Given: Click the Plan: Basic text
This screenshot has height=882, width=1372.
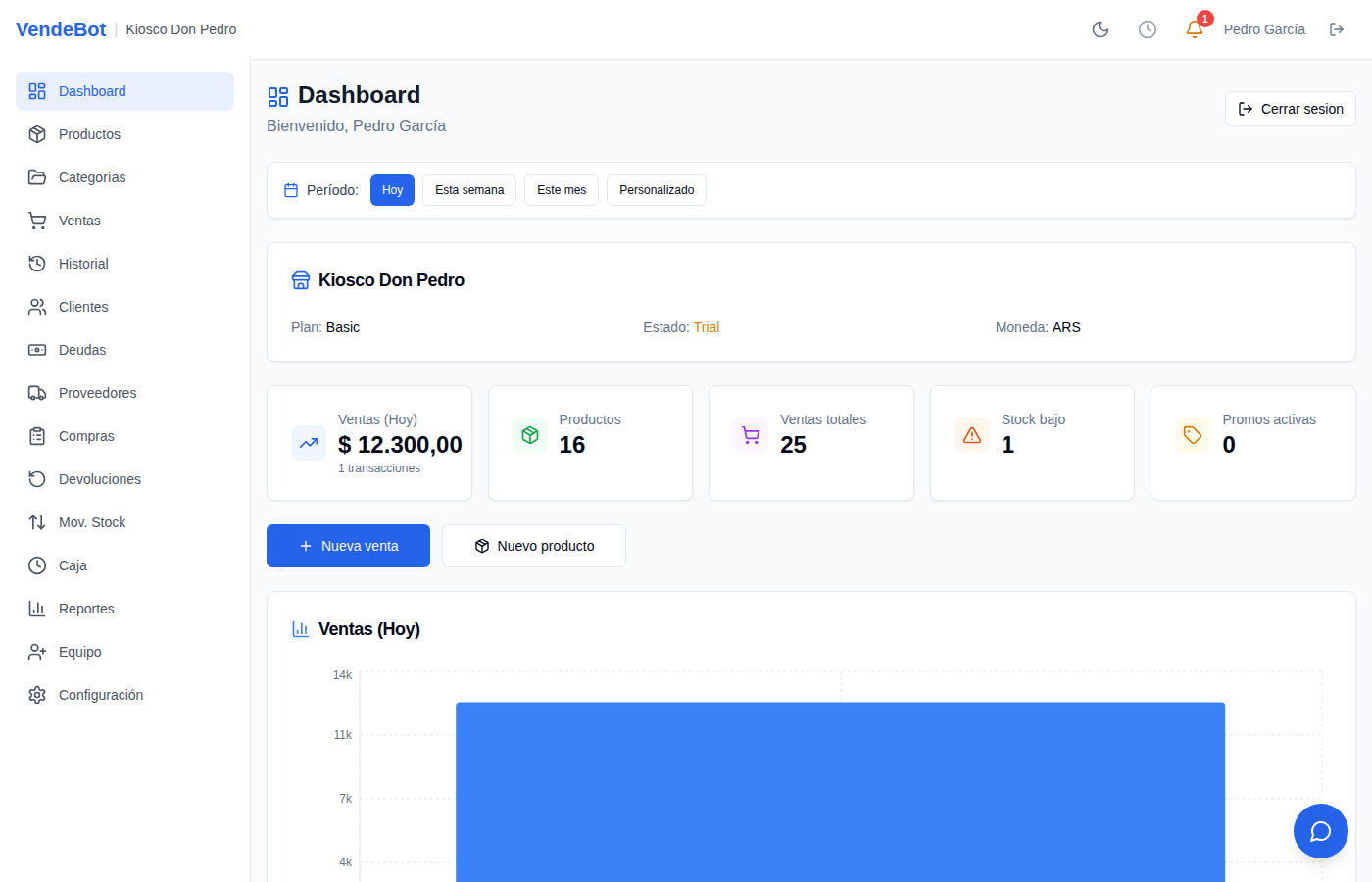Looking at the screenshot, I should coord(325,327).
